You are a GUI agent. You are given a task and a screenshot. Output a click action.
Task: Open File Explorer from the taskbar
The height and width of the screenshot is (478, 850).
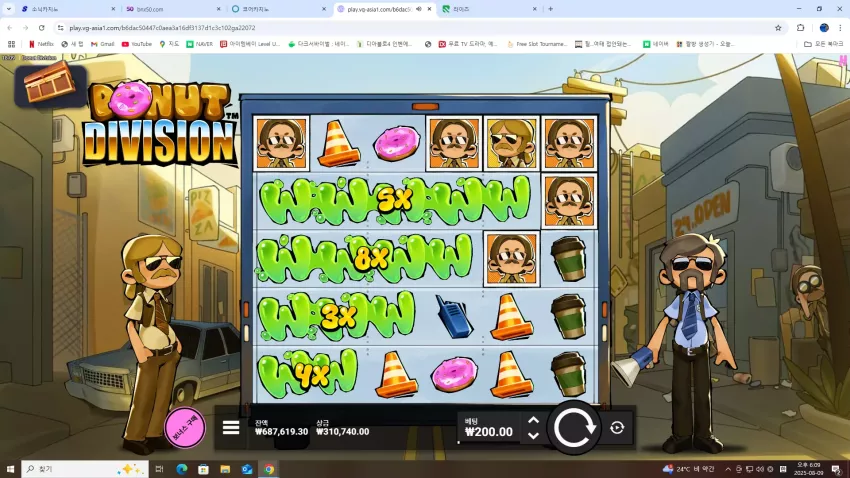point(225,469)
